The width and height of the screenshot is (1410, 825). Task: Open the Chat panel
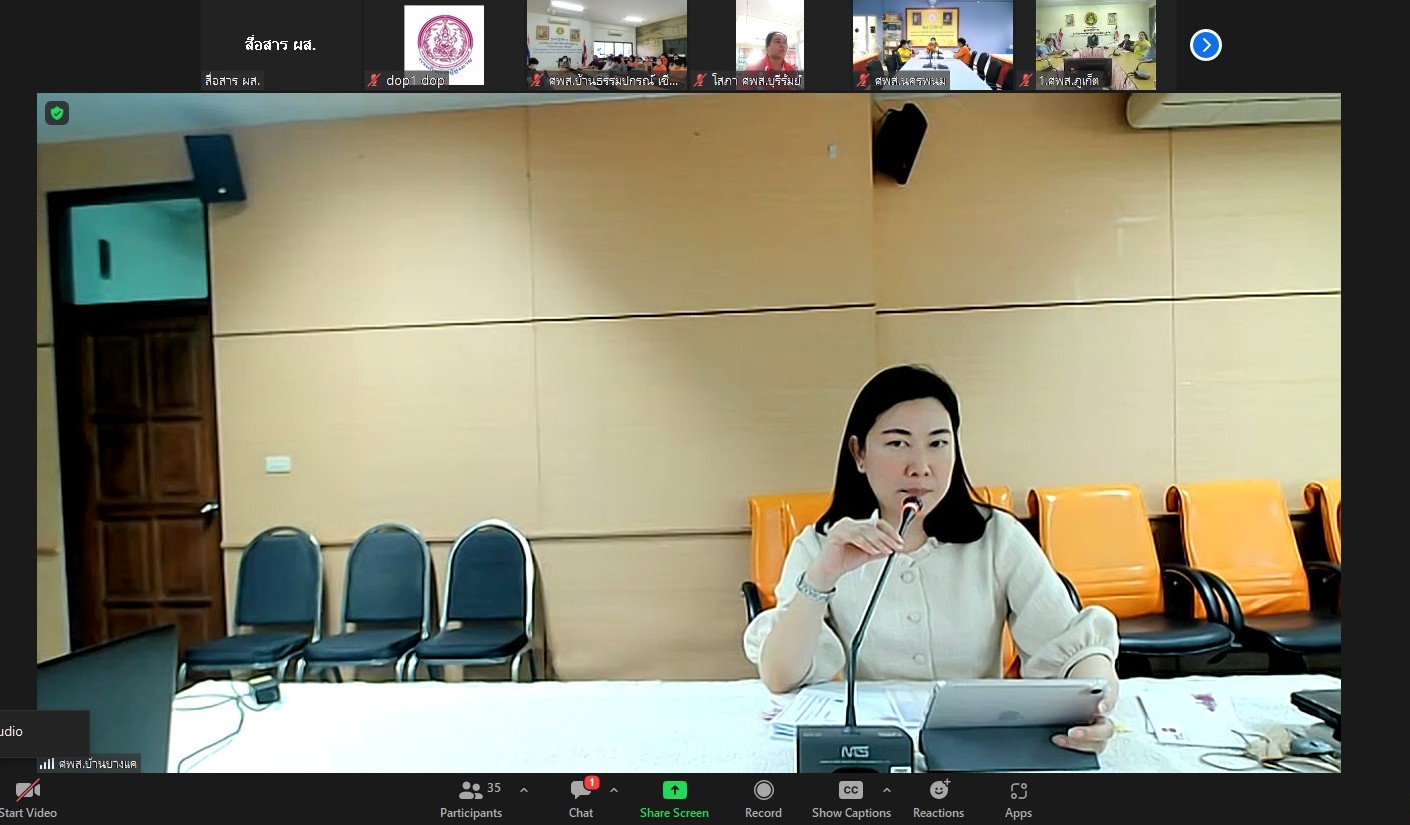(581, 800)
